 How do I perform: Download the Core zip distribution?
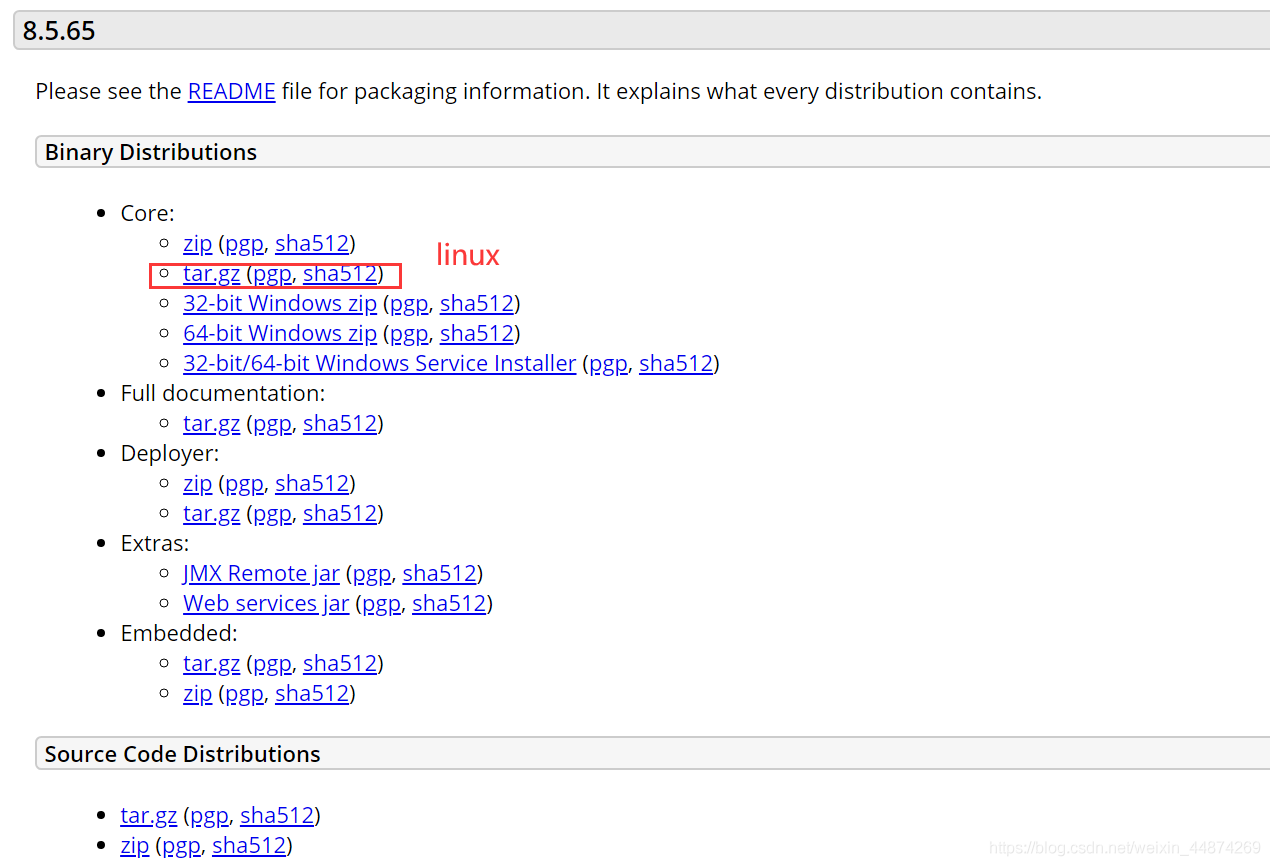pyautogui.click(x=198, y=243)
